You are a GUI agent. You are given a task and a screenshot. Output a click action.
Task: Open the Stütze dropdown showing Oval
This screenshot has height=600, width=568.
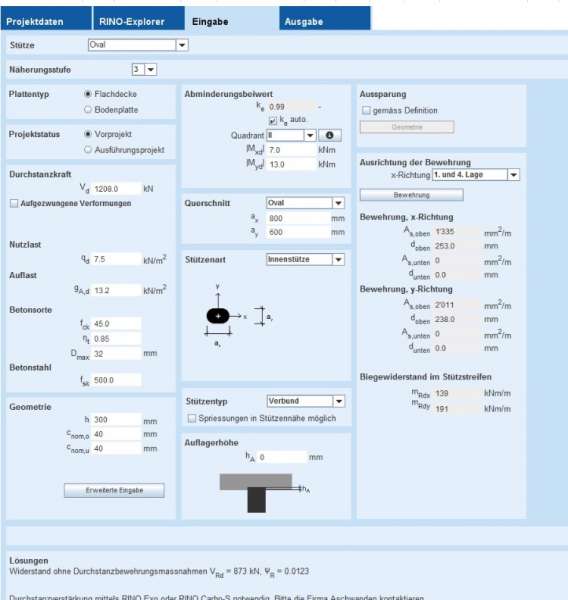point(138,45)
